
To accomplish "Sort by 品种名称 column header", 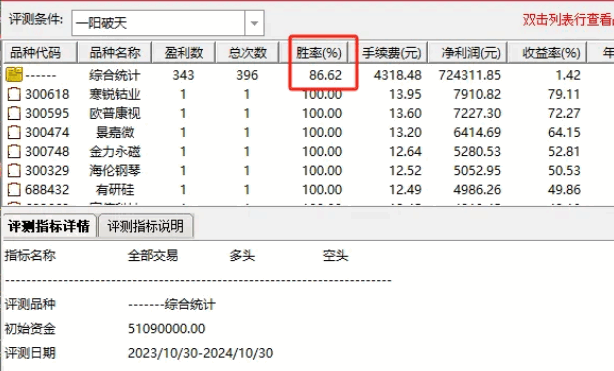I will coord(115,52).
